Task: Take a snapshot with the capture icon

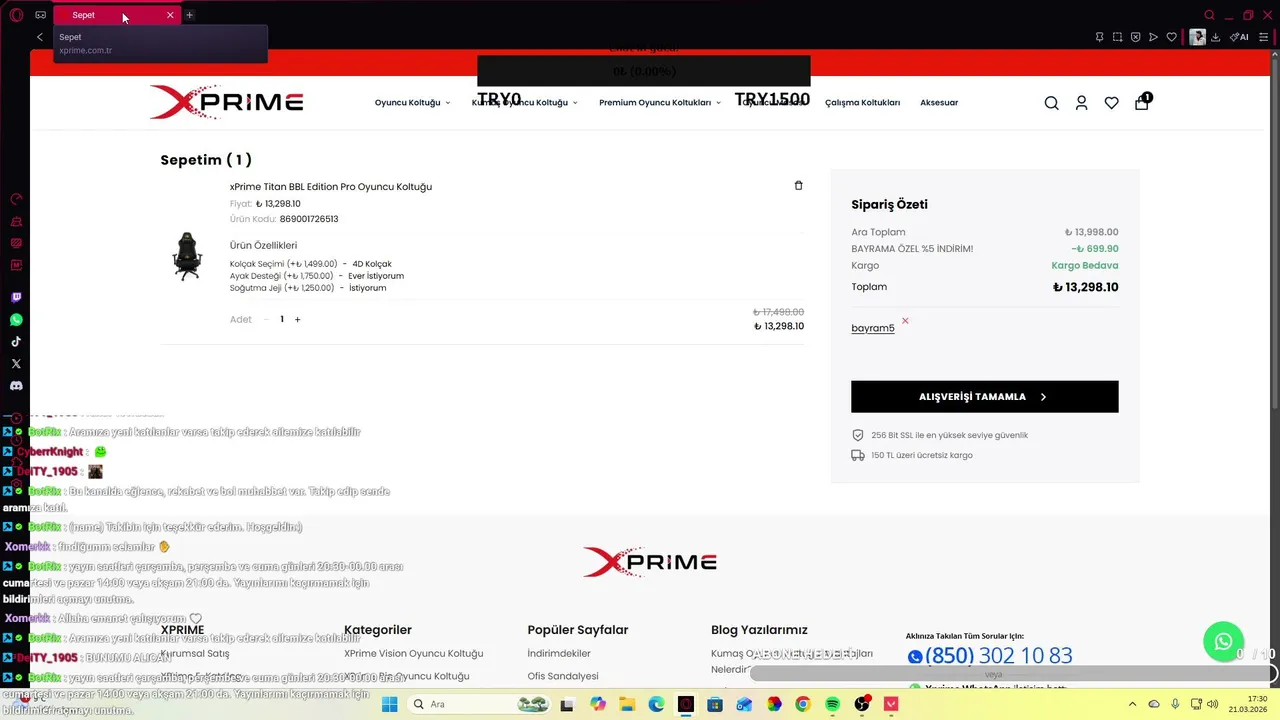Action: pos(1118,37)
